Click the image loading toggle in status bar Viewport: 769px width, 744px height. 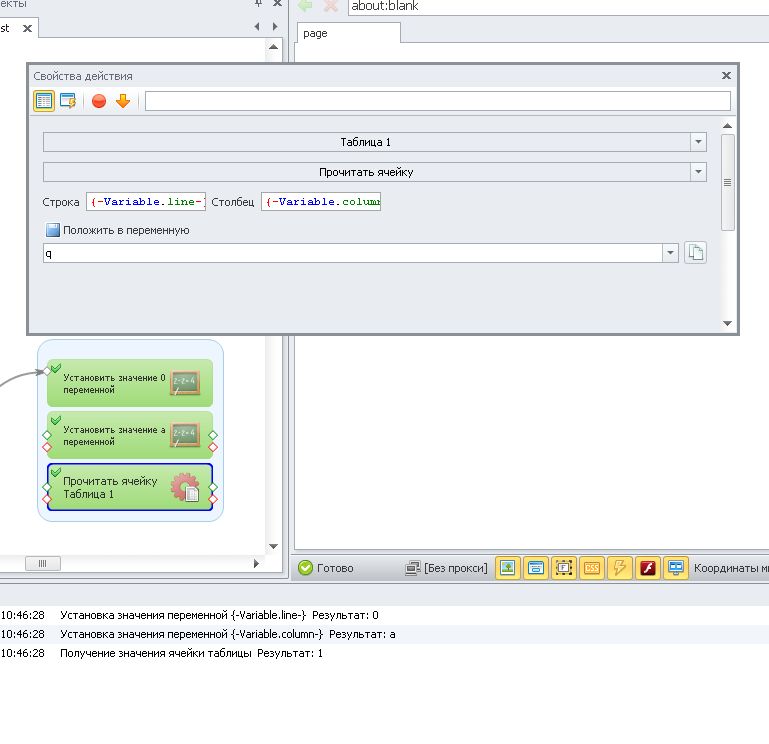(508, 568)
